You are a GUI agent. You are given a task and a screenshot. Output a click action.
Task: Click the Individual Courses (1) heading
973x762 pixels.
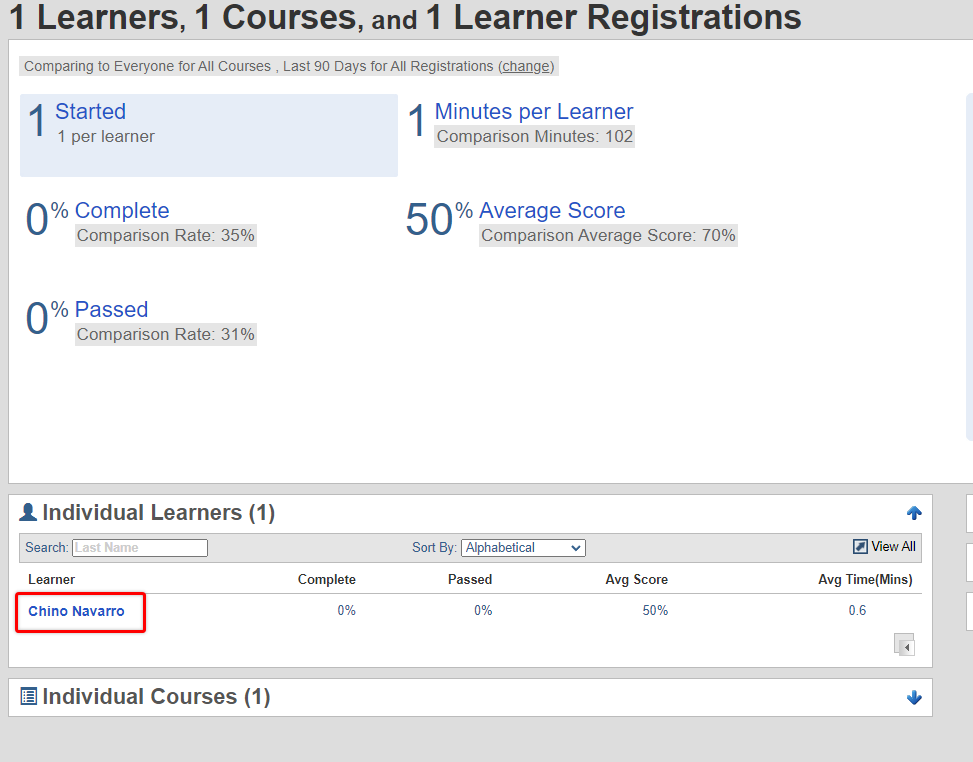click(x=156, y=696)
